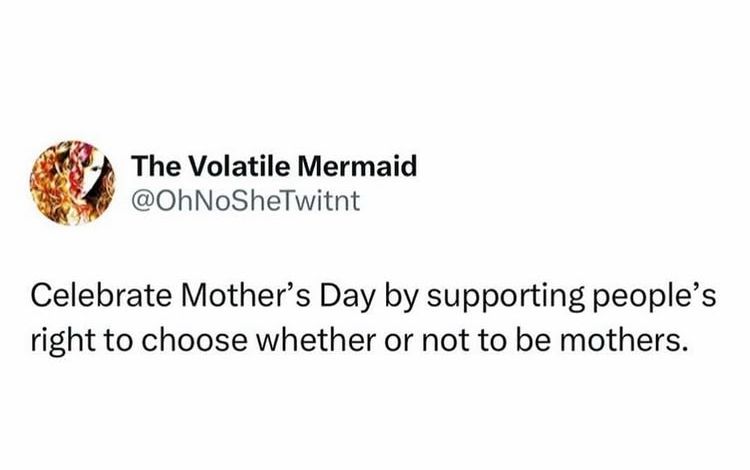Open the @OhNoSheTwitnt handle link
Image resolution: width=750 pixels, height=470 pixels.
tap(245, 201)
